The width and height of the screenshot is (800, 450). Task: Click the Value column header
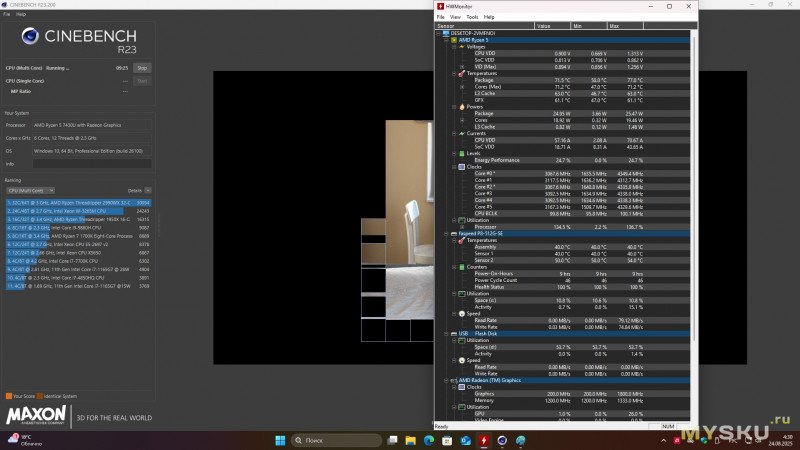[x=553, y=26]
